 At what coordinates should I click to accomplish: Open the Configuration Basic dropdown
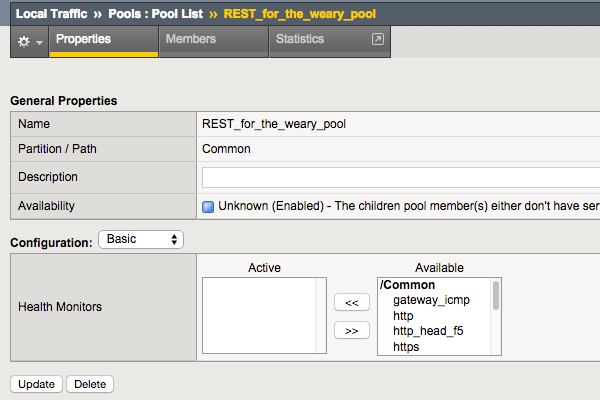[141, 240]
